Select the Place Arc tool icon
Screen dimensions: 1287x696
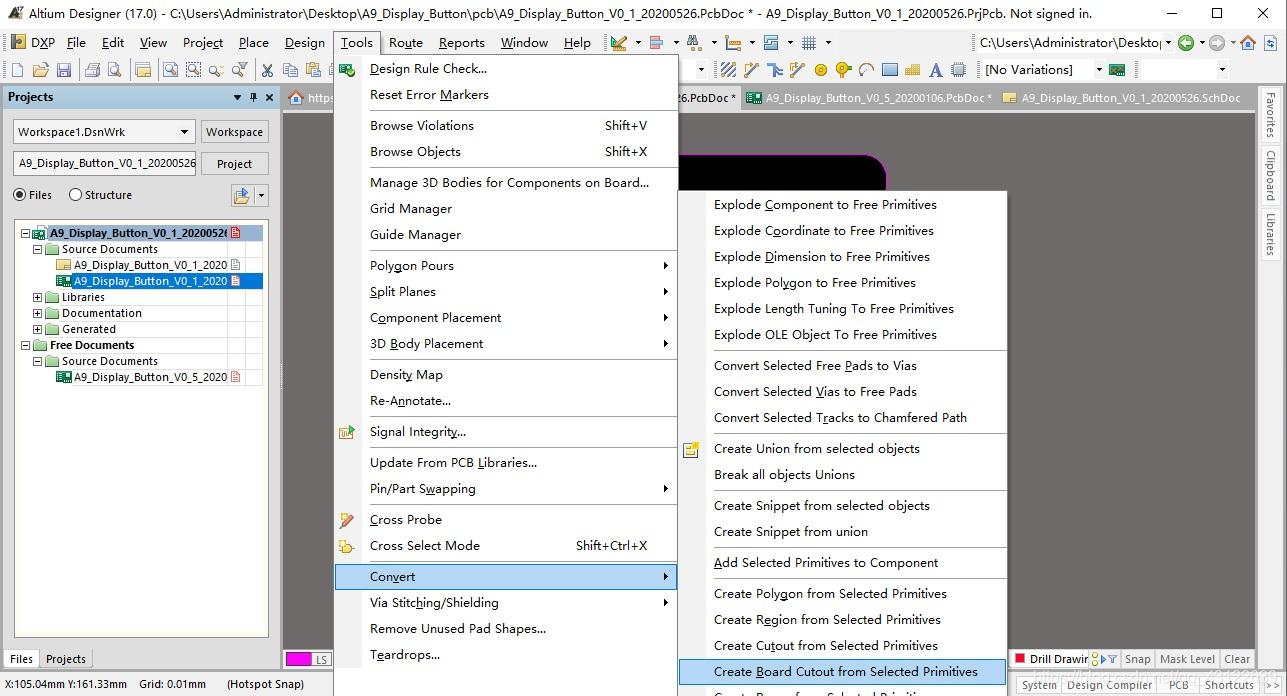[x=866, y=70]
